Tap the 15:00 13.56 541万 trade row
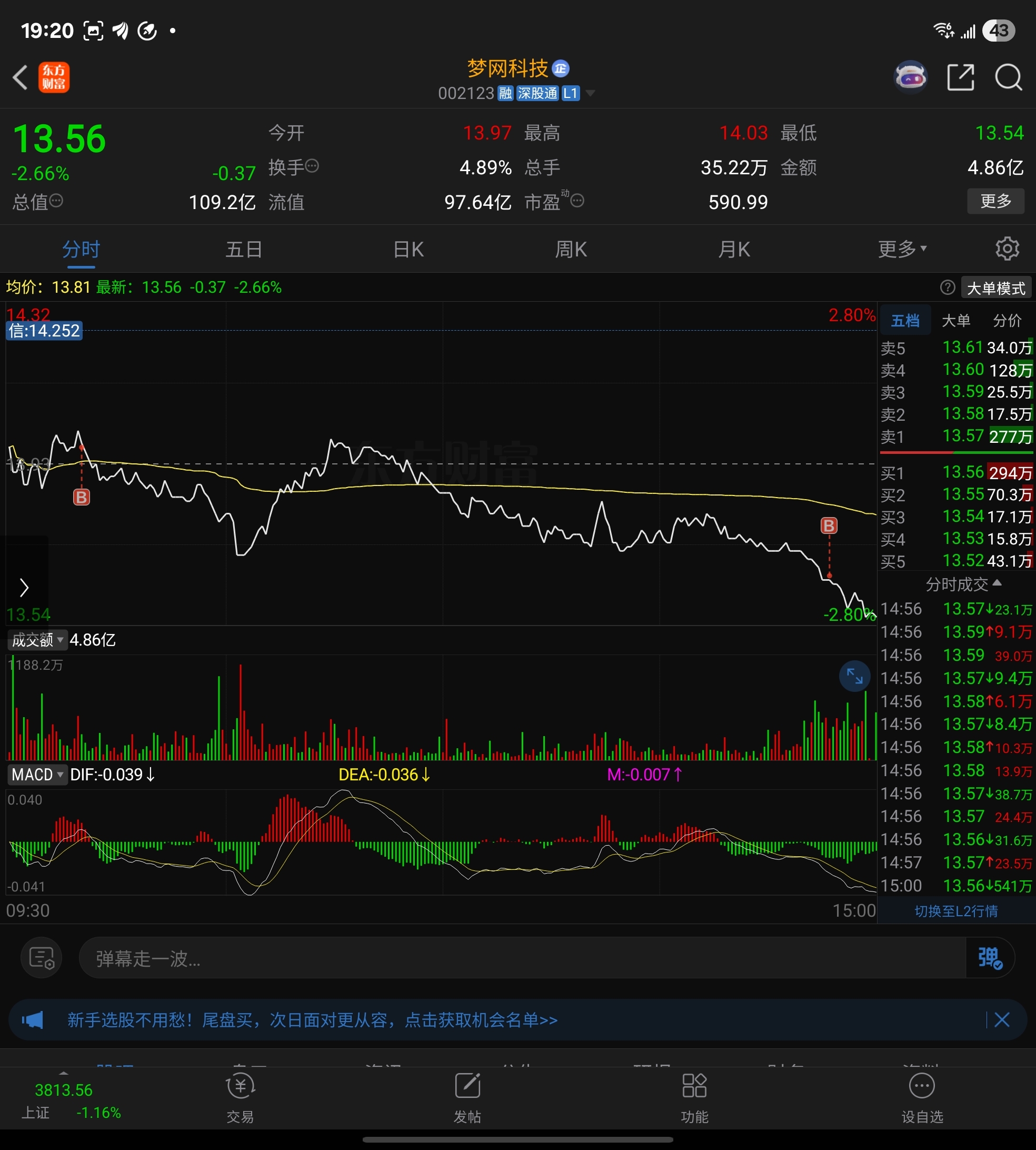Viewport: 1036px width, 1150px height. (957, 886)
